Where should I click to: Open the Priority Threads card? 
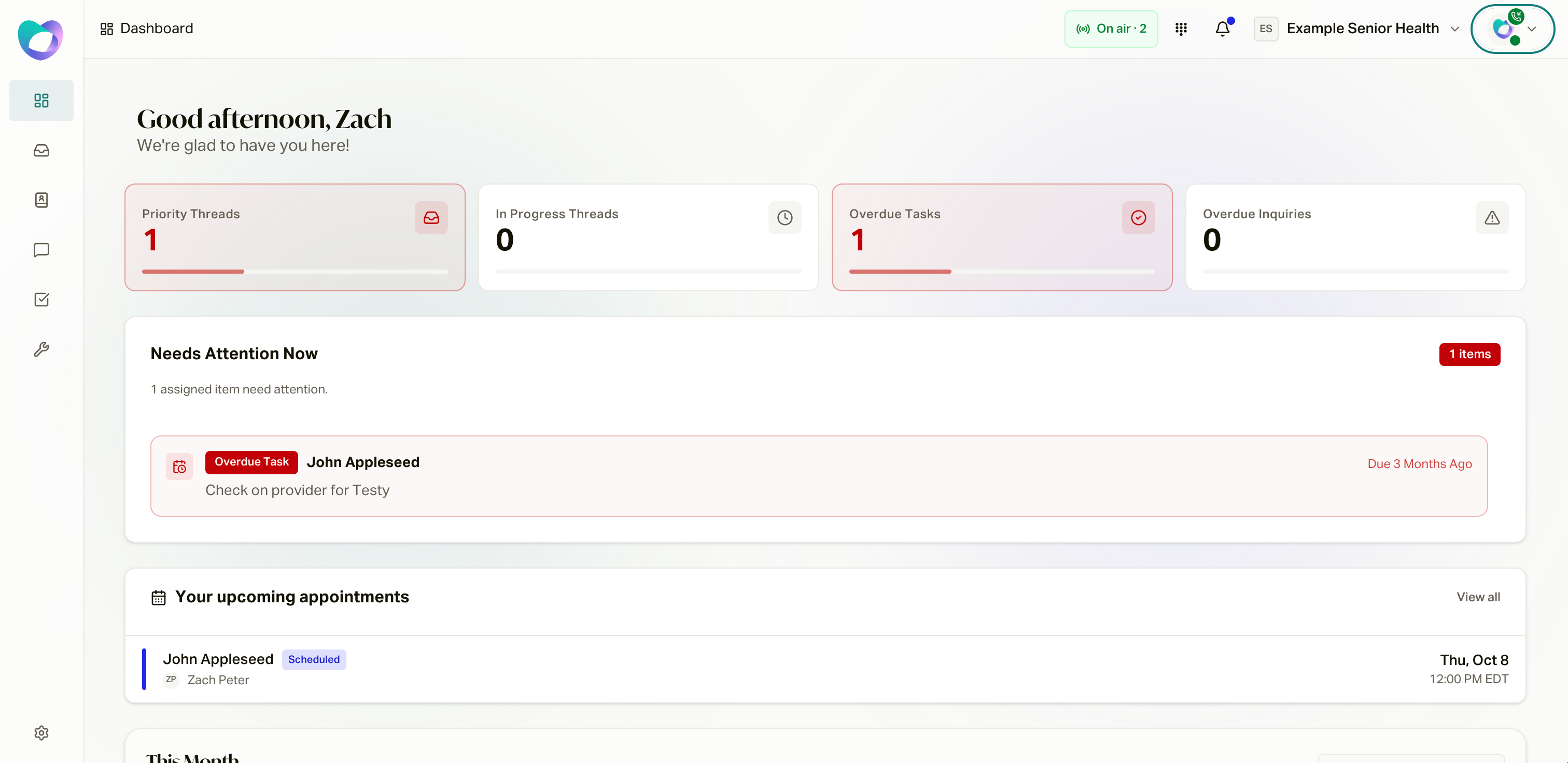pos(295,237)
